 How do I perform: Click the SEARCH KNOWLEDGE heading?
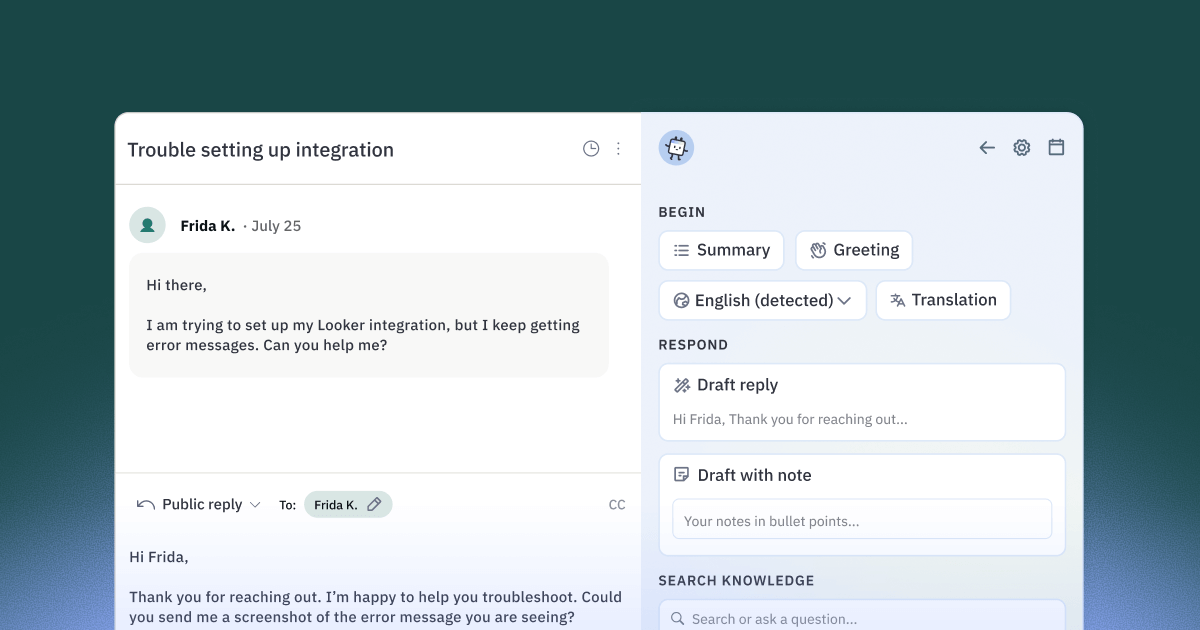coord(736,581)
